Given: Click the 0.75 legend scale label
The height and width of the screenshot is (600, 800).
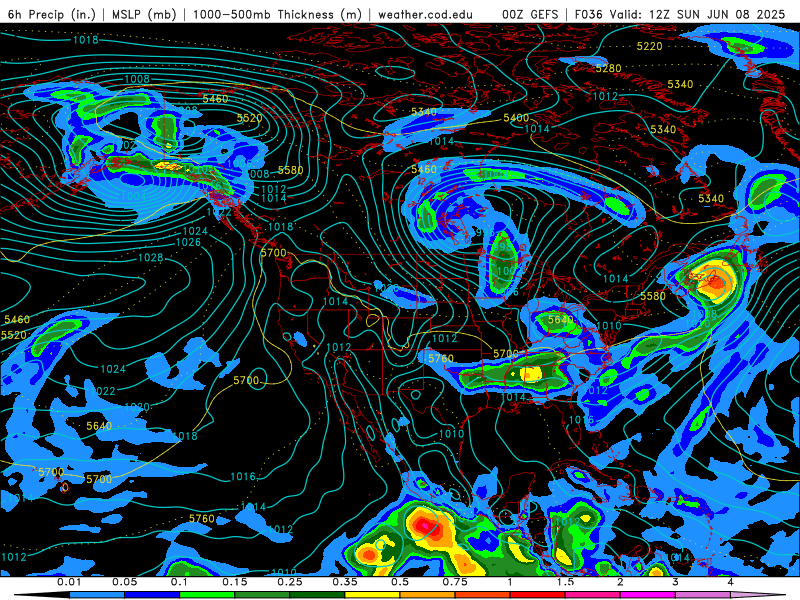Looking at the screenshot, I should click(x=455, y=582).
